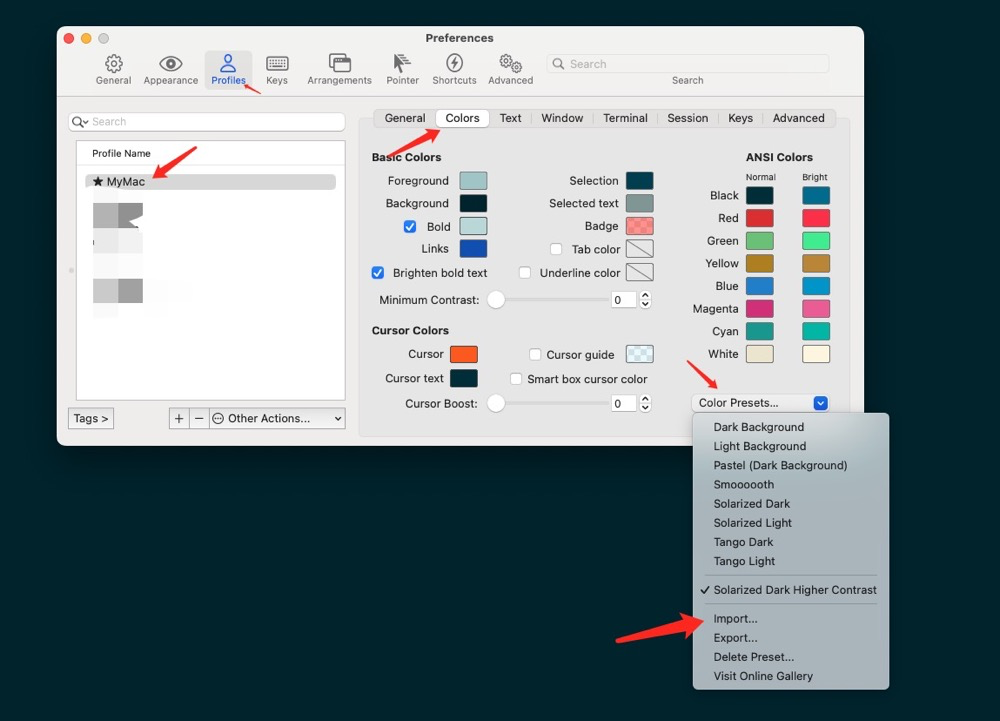This screenshot has width=1000, height=721.
Task: Switch to the Terminal tab
Action: point(625,117)
